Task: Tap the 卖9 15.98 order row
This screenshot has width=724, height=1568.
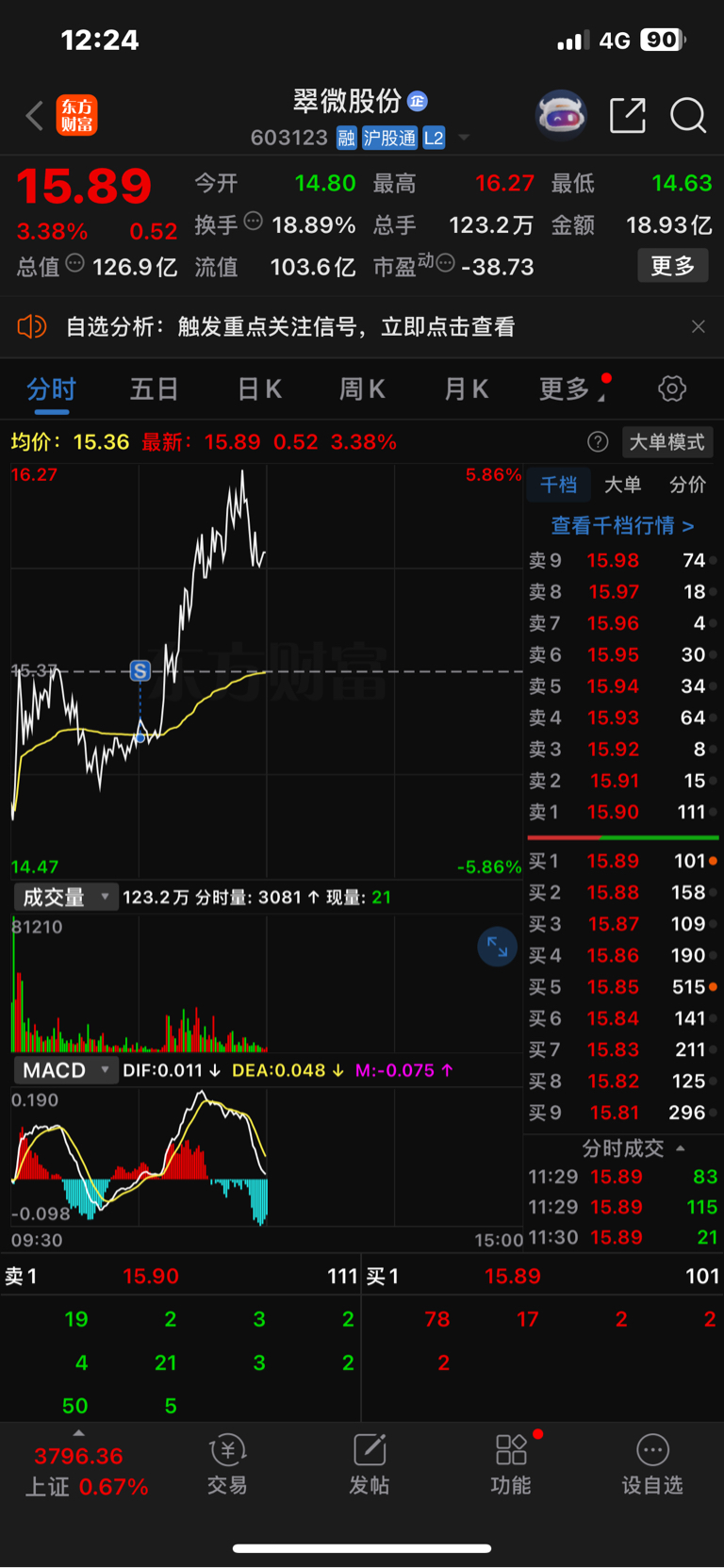Action: click(x=622, y=560)
